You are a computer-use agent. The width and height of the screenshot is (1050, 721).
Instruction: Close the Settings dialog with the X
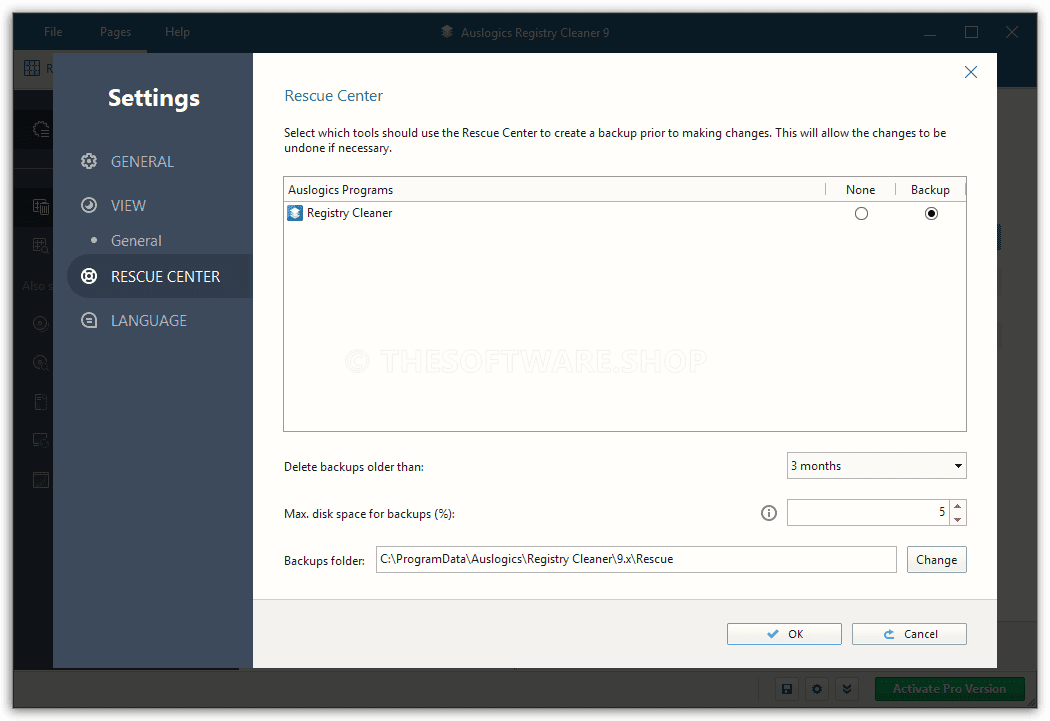tap(970, 72)
